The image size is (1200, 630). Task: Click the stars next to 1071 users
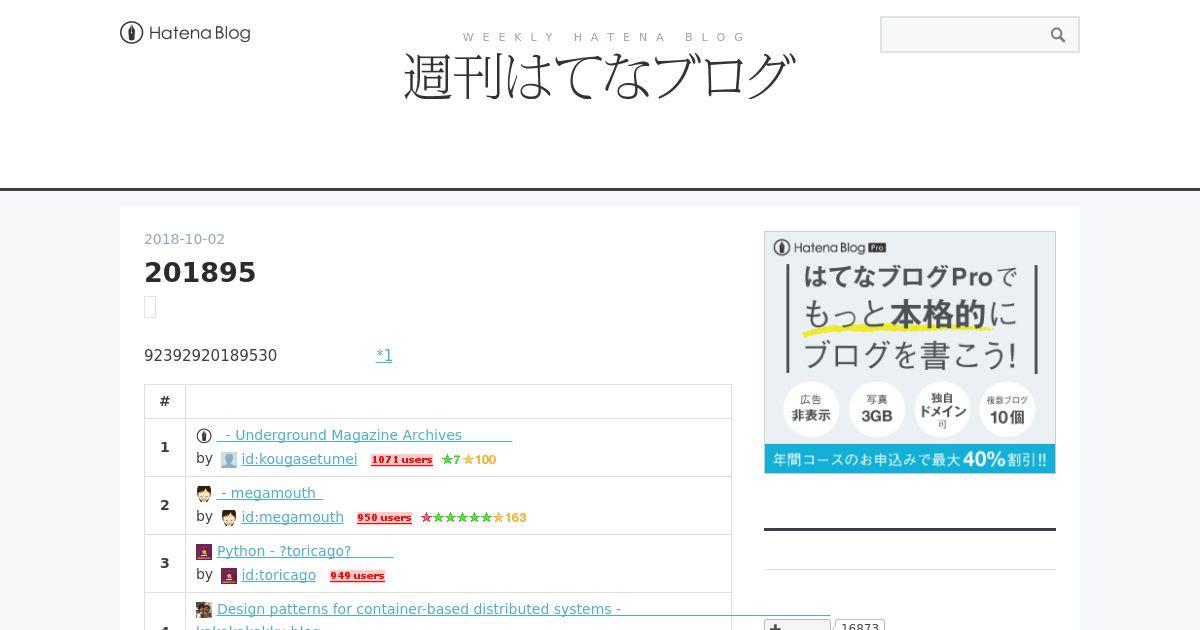pyautogui.click(x=469, y=460)
